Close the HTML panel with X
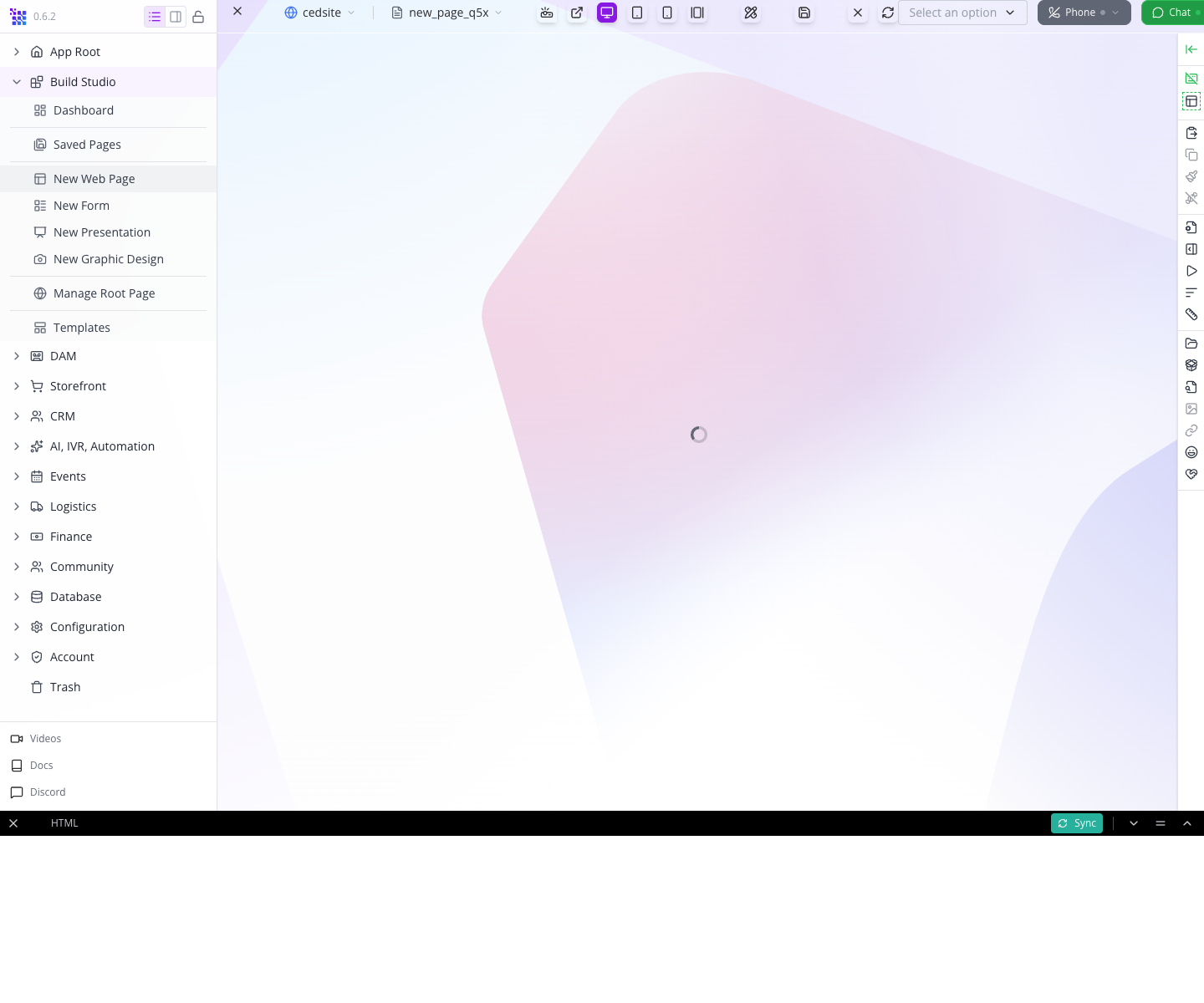 click(13, 823)
